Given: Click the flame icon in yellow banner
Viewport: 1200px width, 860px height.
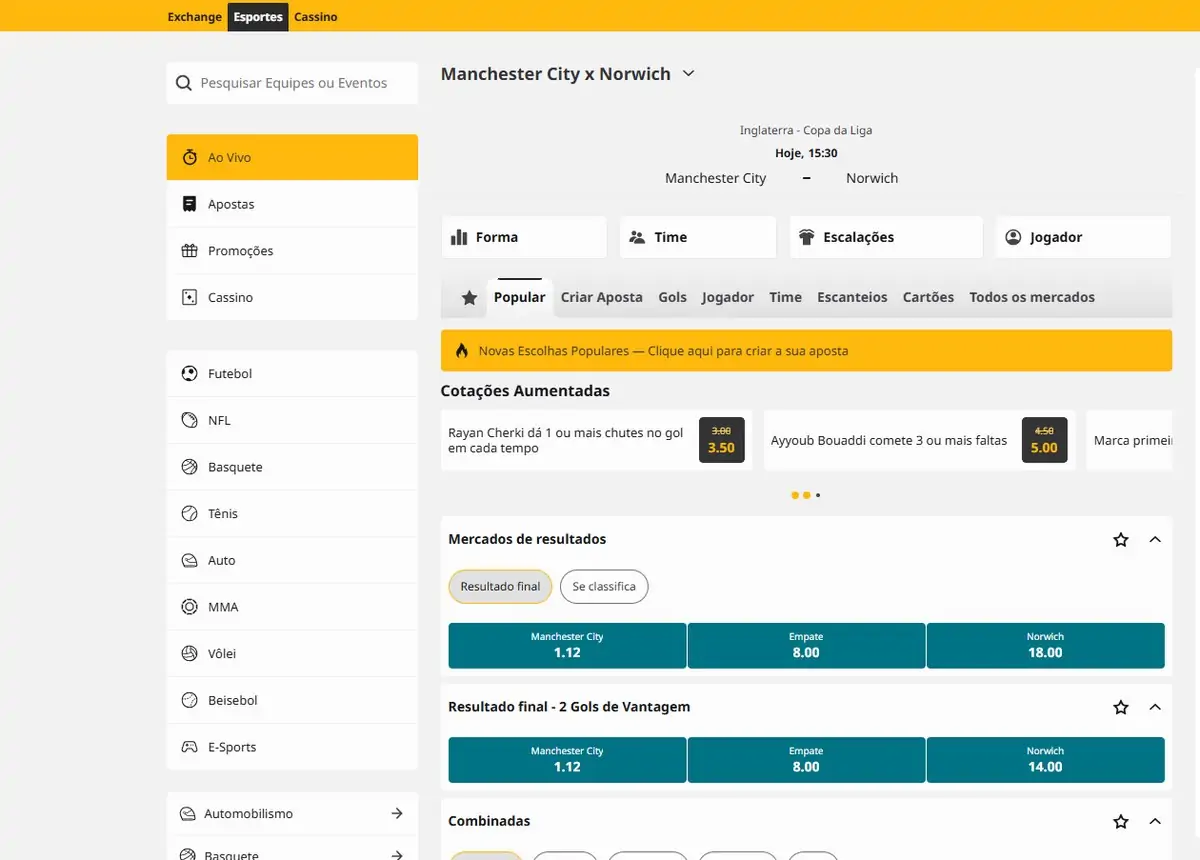Looking at the screenshot, I should click(x=462, y=351).
